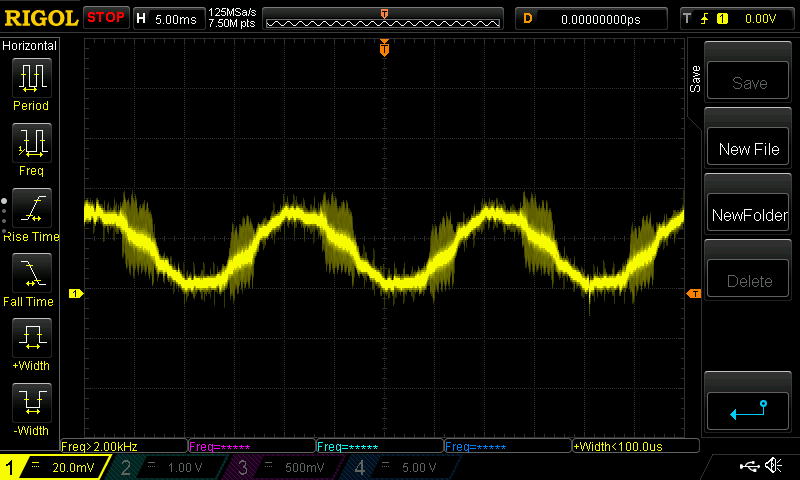Click the USB connection status icon

(749, 466)
